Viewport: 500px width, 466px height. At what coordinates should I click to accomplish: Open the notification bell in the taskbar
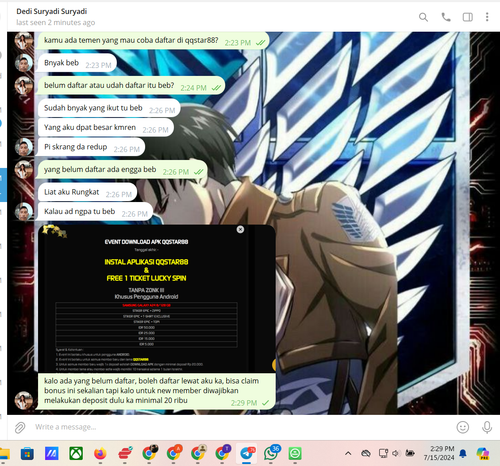tap(463, 453)
